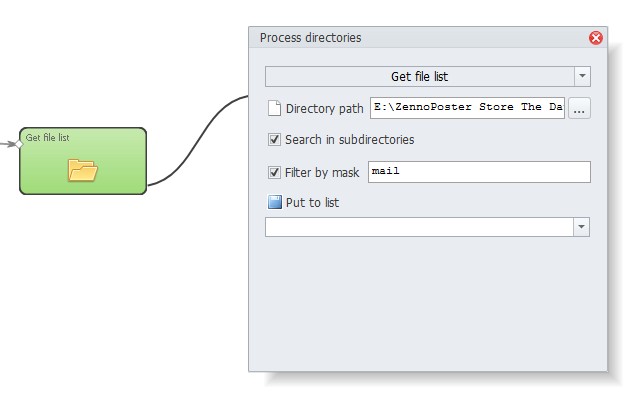
Task: Click the diamond input connector on the block
Action: point(19,144)
